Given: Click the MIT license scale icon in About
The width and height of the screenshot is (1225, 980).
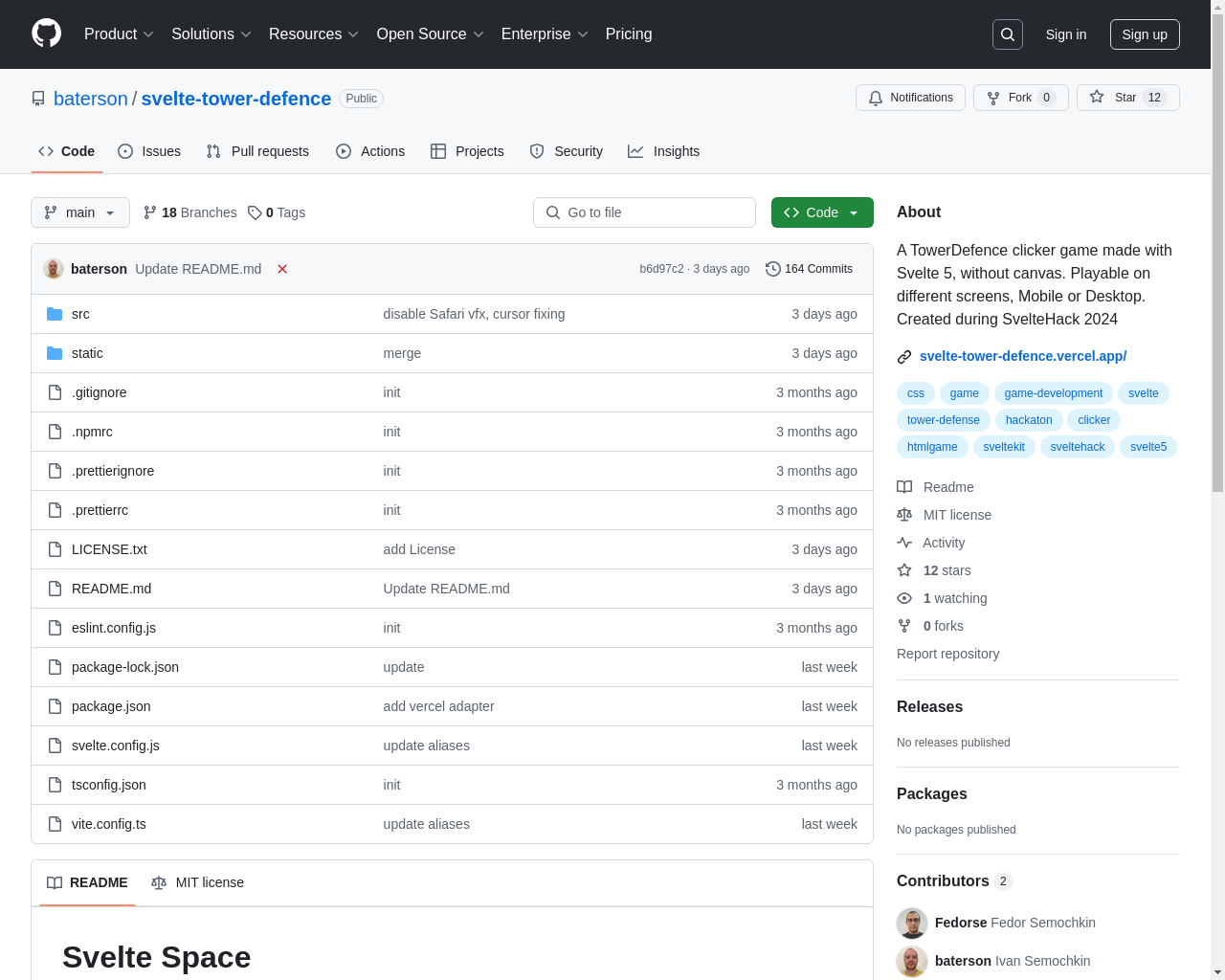Looking at the screenshot, I should [904, 515].
